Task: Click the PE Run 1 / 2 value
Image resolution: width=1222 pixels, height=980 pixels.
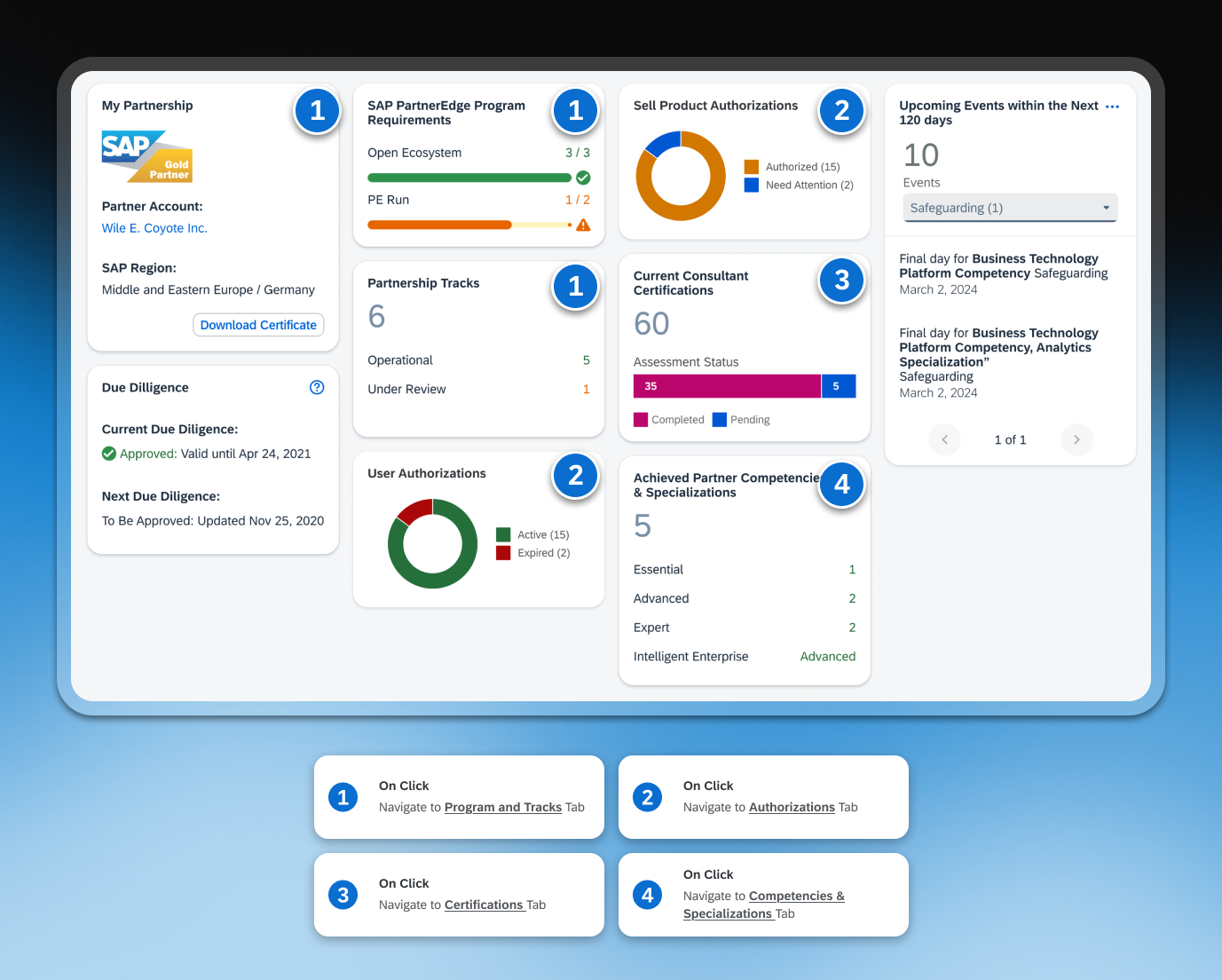Action: tap(578, 200)
